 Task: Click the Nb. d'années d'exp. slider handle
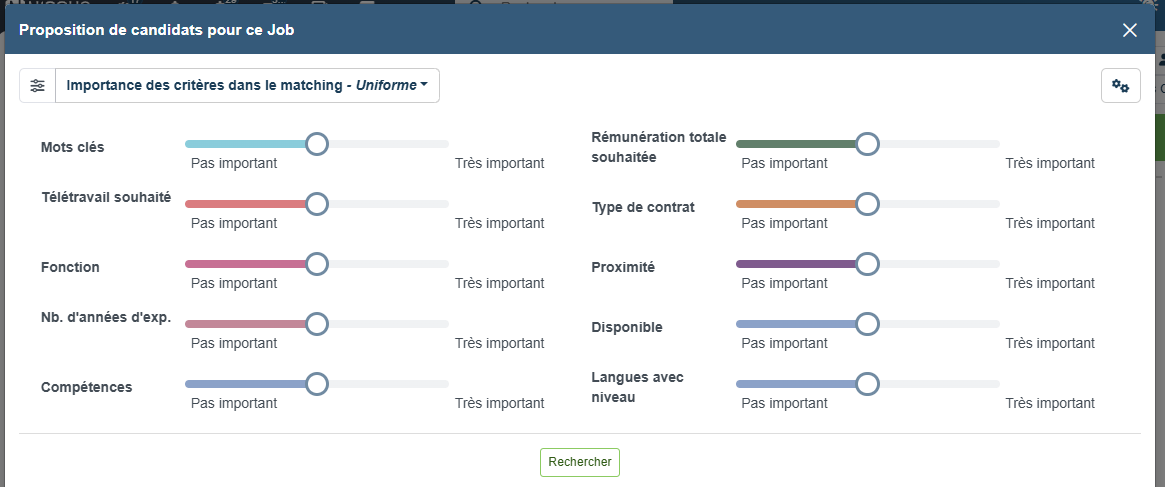click(317, 324)
